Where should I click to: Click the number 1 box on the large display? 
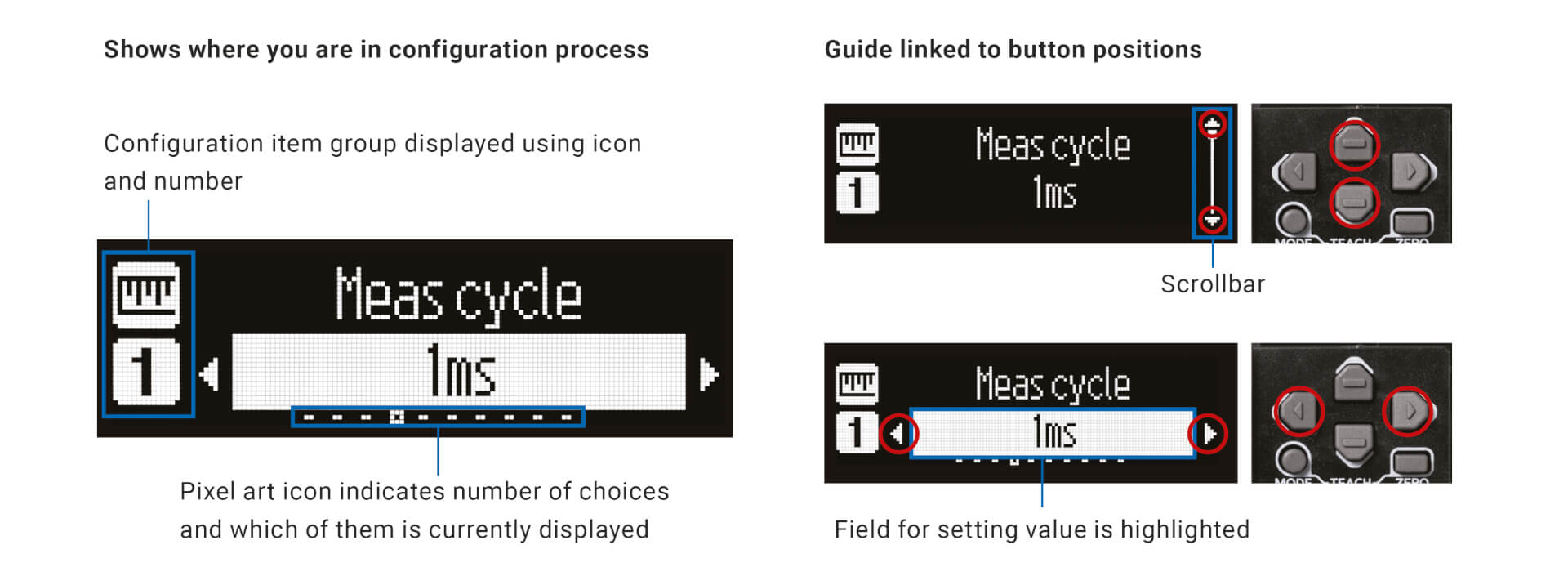(145, 371)
